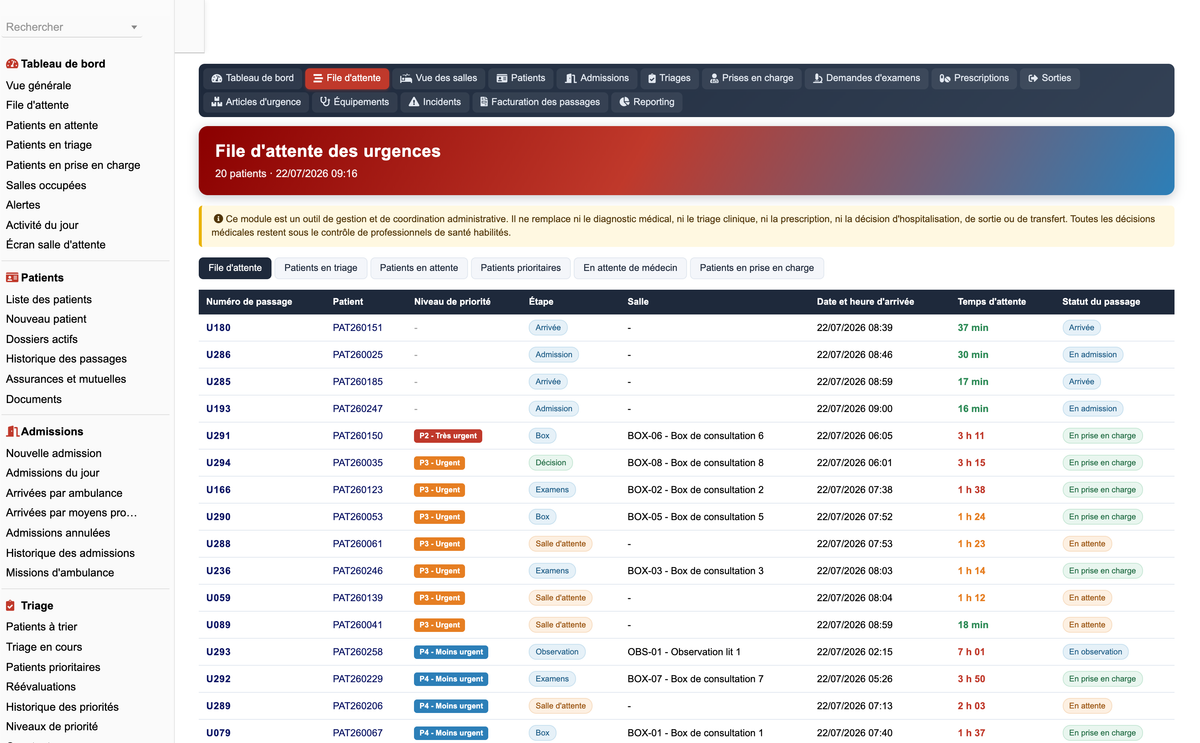Show the En attente de médecin tab
This screenshot has height=743, width=1200.
pyautogui.click(x=630, y=268)
